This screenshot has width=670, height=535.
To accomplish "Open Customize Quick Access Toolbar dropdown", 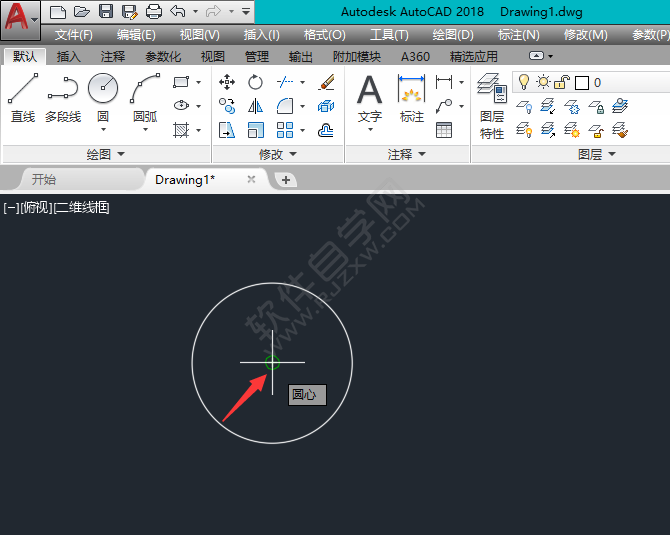I will coord(246,11).
